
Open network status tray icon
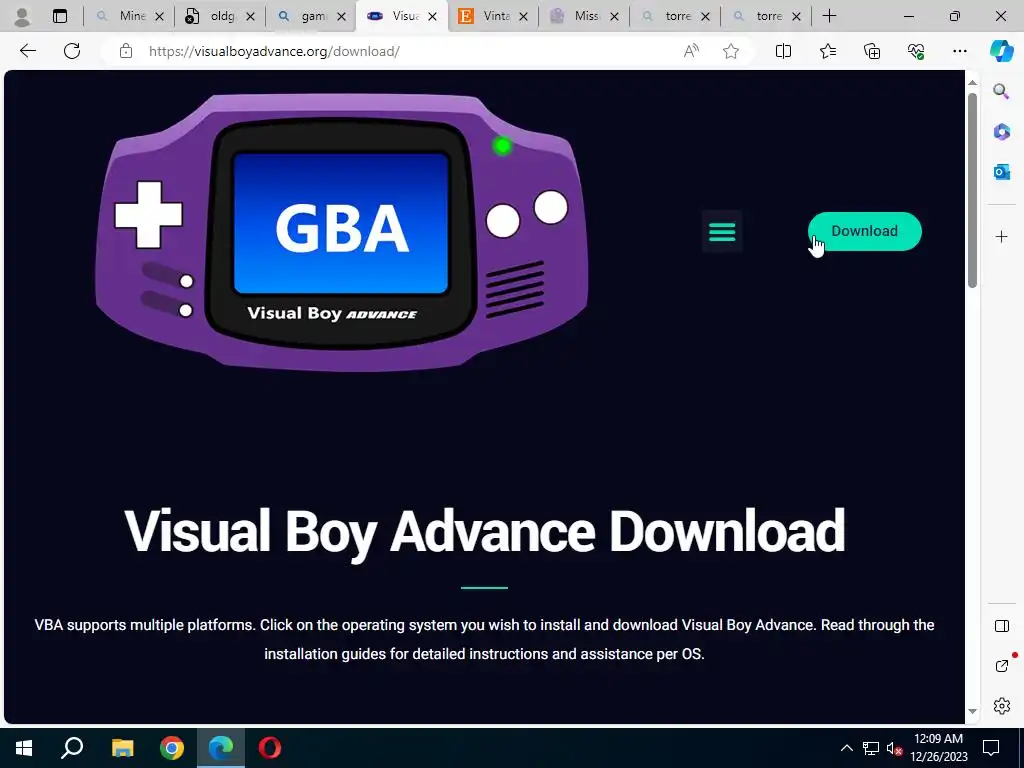tap(871, 748)
